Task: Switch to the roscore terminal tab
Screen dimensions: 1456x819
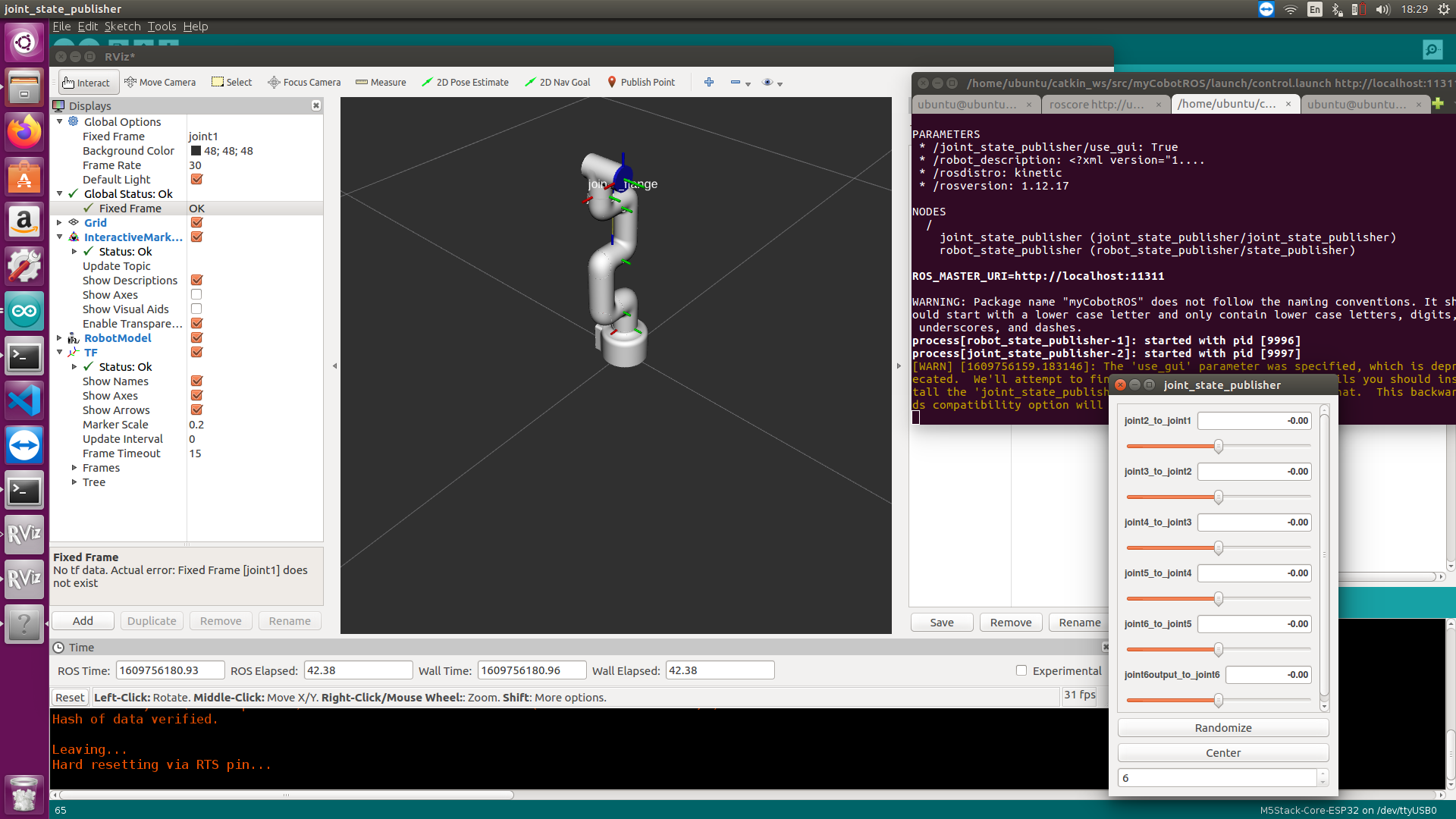Action: click(x=1097, y=105)
